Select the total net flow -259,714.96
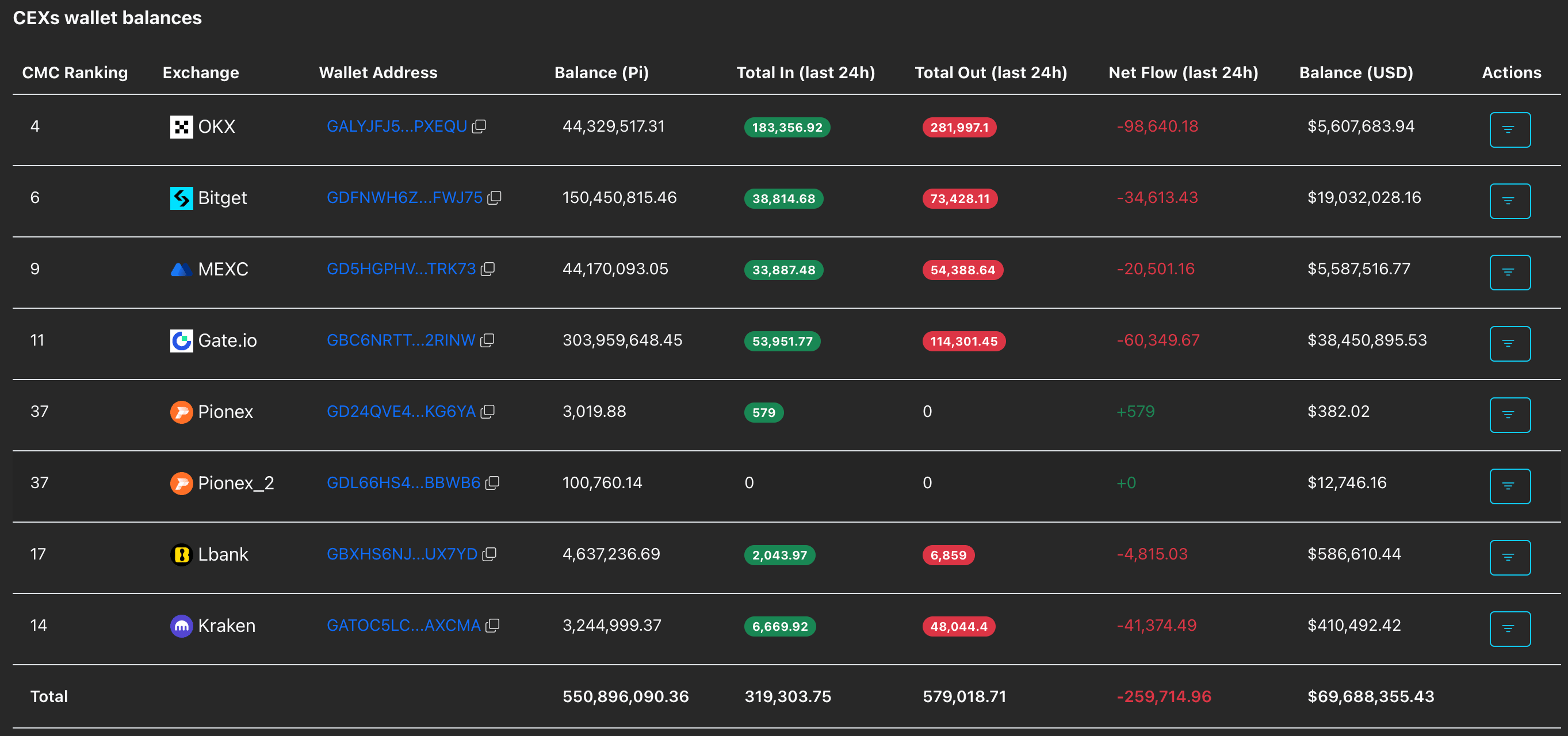Image resolution: width=1568 pixels, height=736 pixels. pos(1164,696)
